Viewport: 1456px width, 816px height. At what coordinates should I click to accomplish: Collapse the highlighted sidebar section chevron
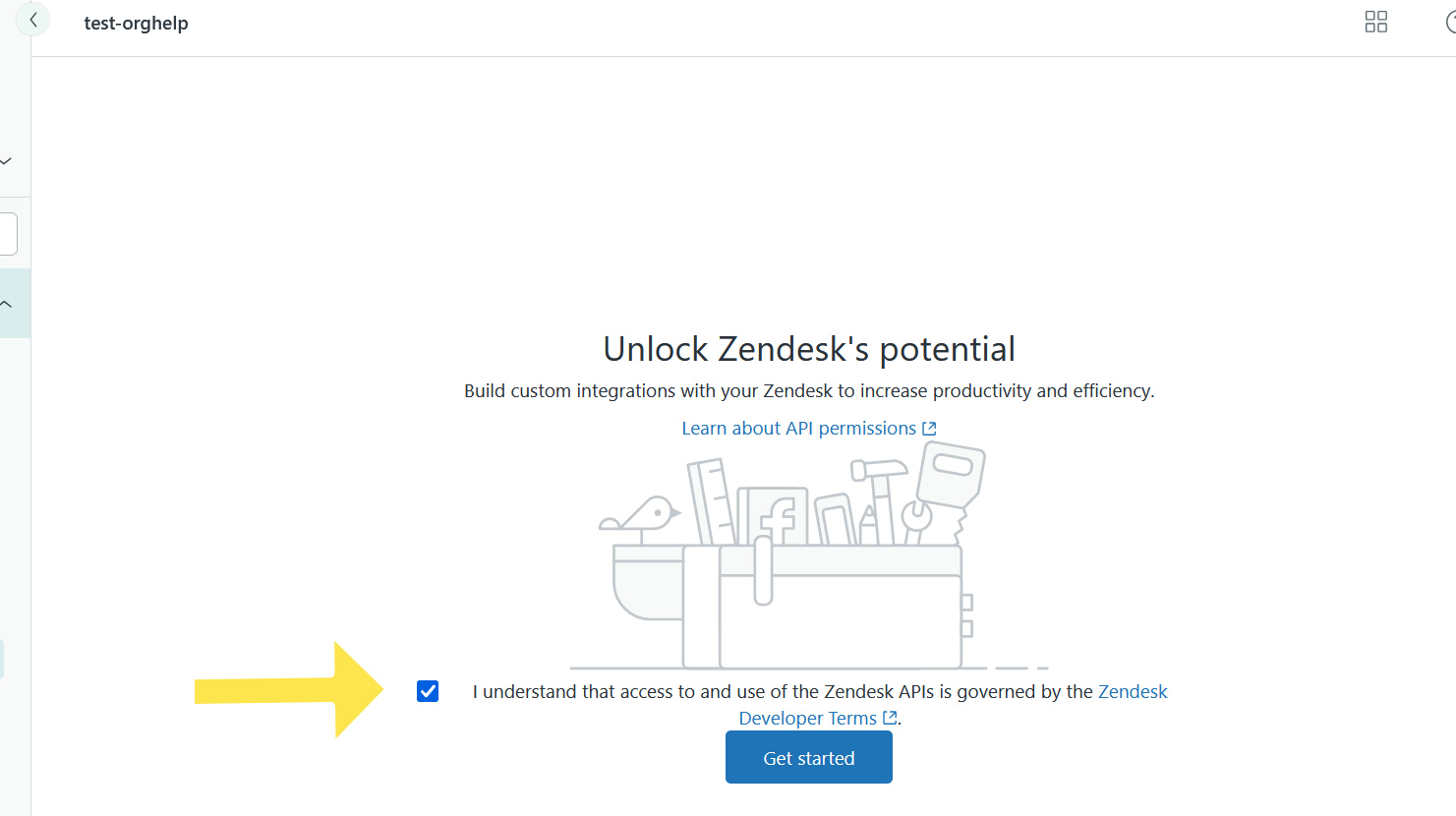pos(6,304)
